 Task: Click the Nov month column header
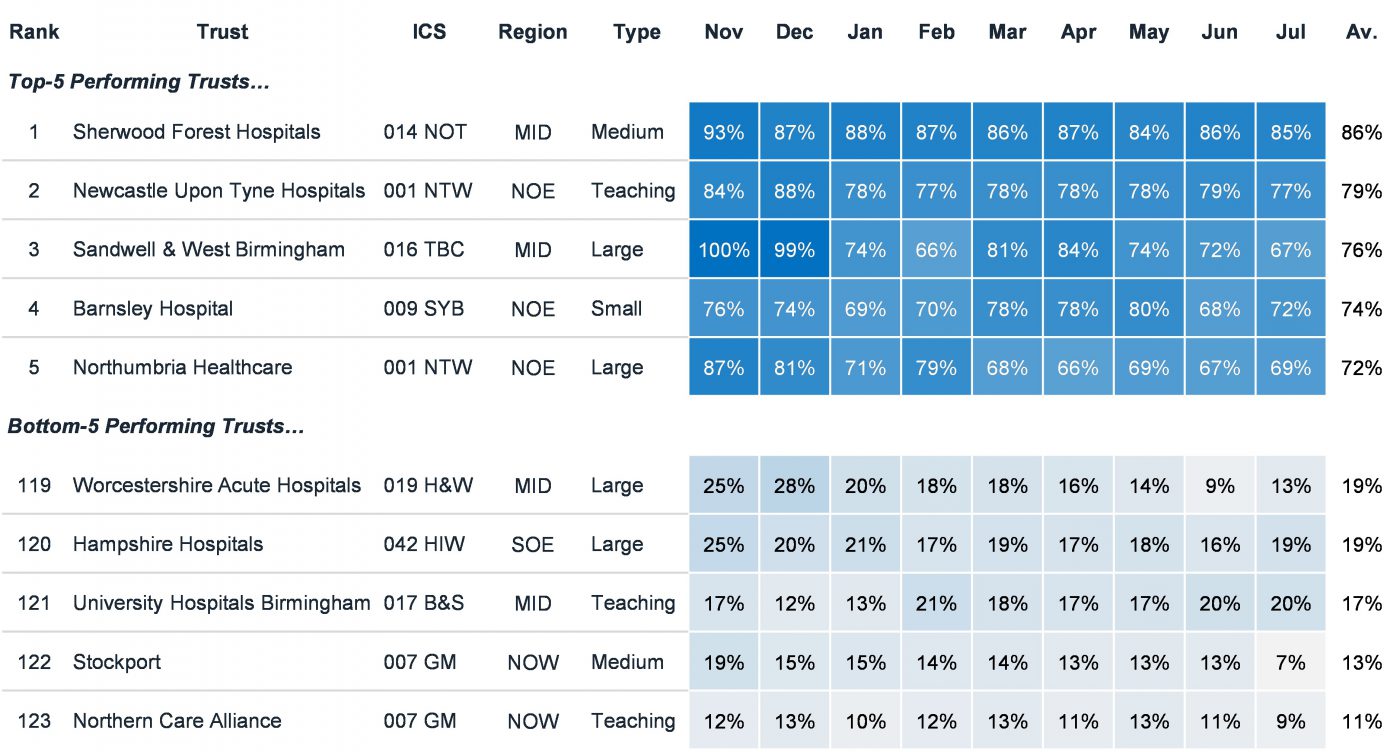[x=724, y=32]
